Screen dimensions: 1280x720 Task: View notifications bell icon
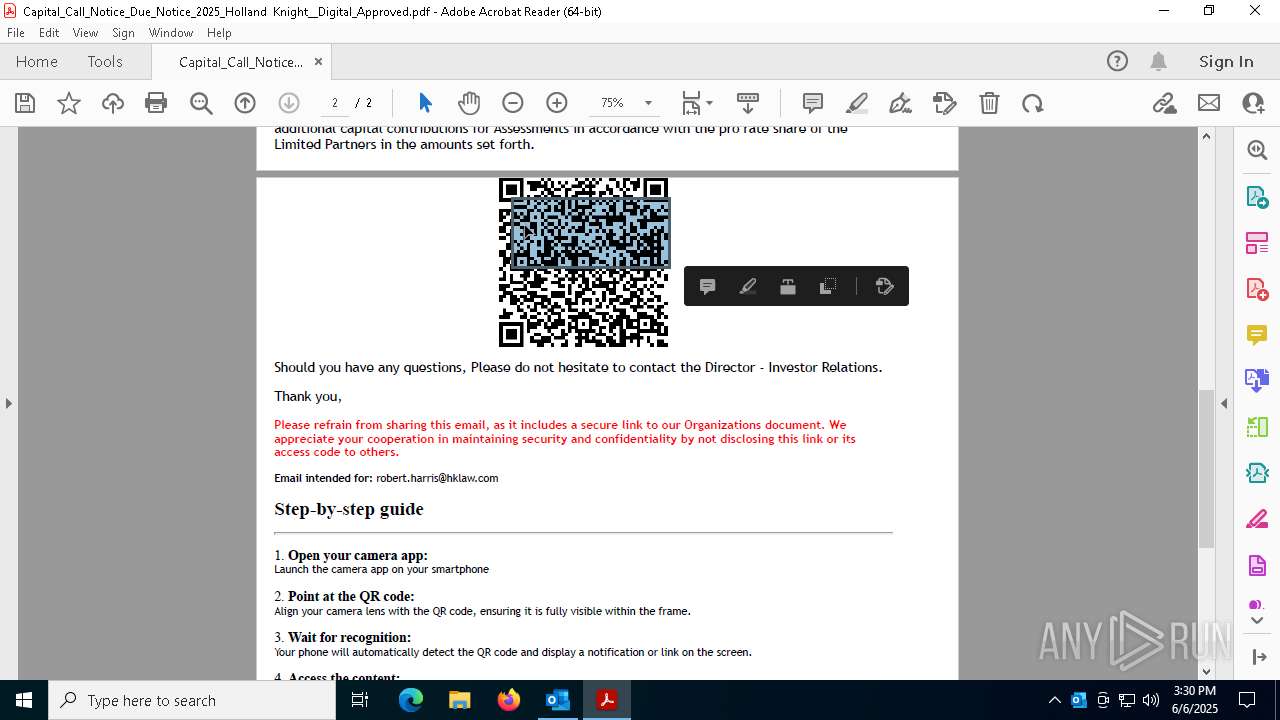click(x=1159, y=61)
